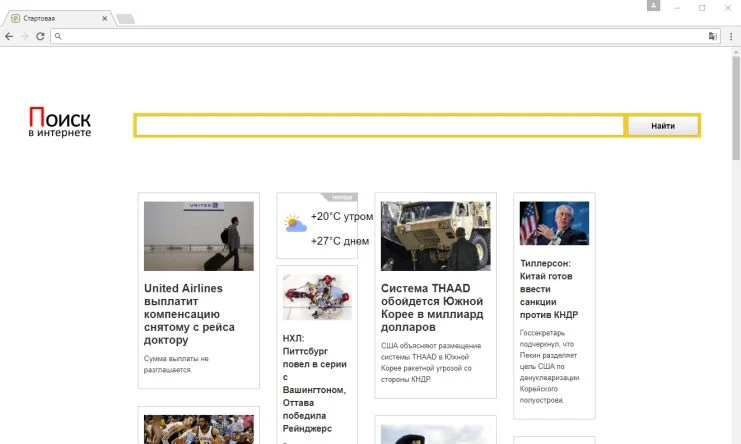Open НХЛ: Питтсбург повел в серии headline
Viewport: 741px width, 444px height.
(x=314, y=383)
